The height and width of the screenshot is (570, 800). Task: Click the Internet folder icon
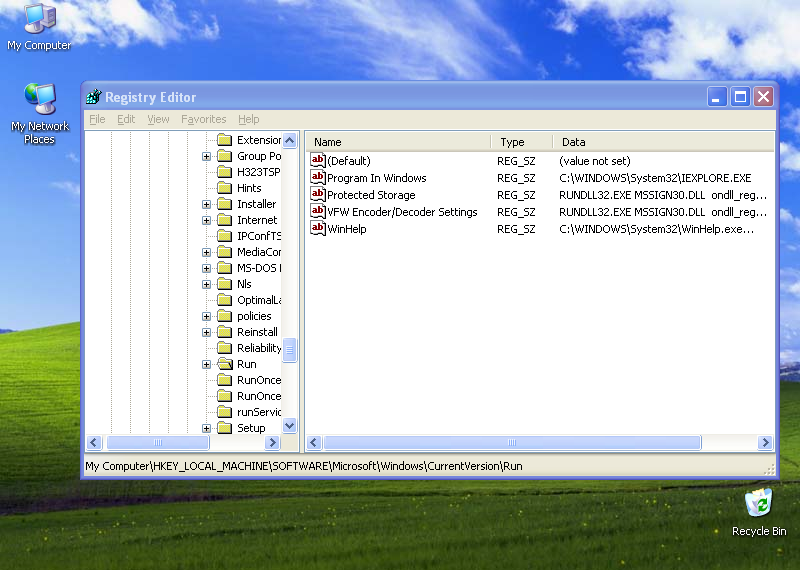tap(224, 220)
